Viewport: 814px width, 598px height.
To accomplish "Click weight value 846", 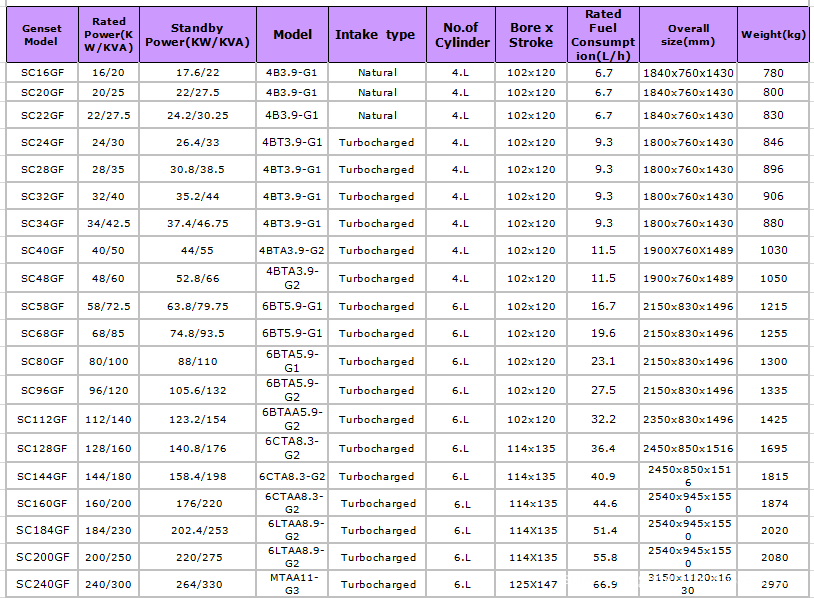I will 773,142.
